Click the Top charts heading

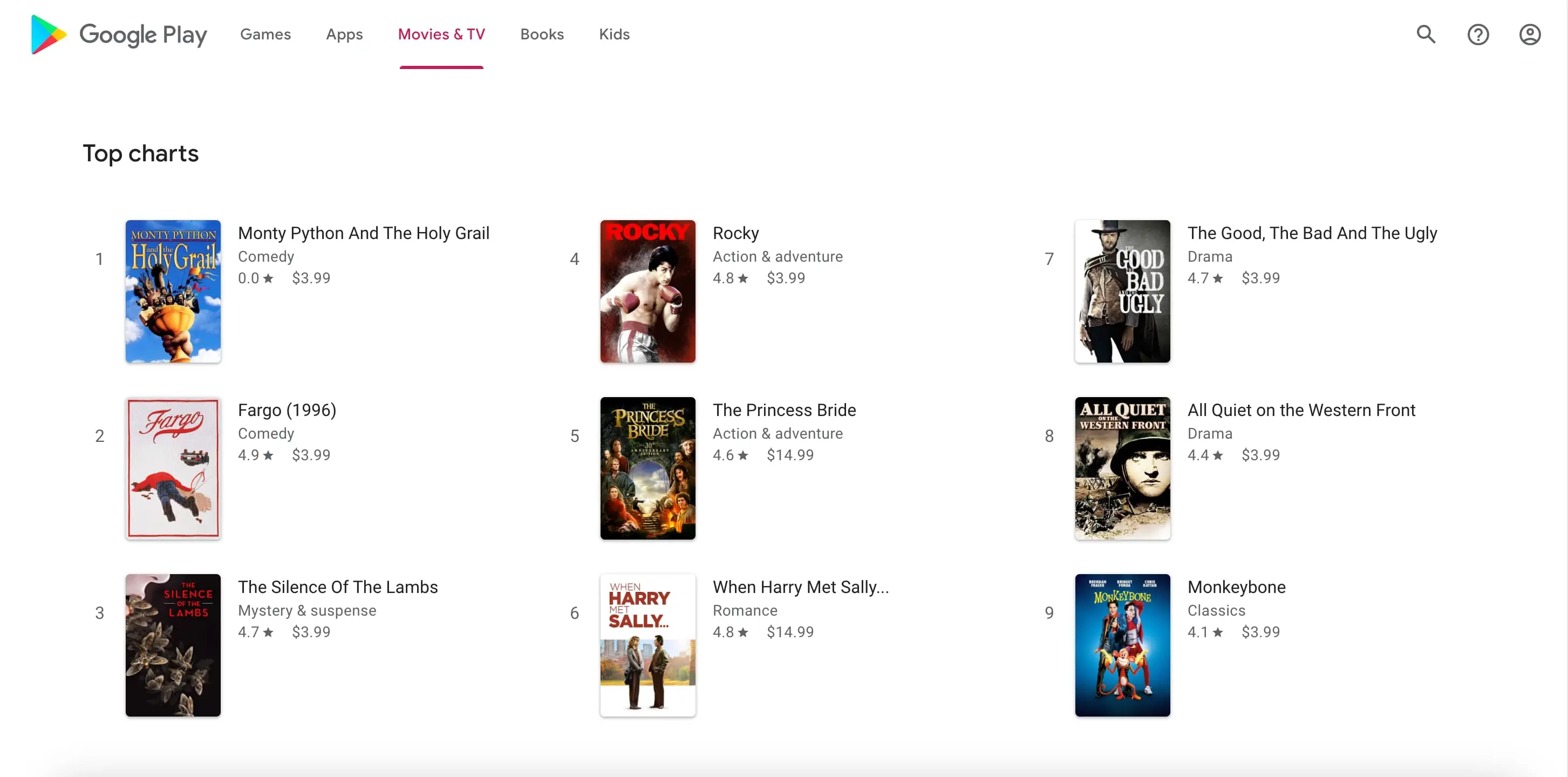click(x=141, y=153)
